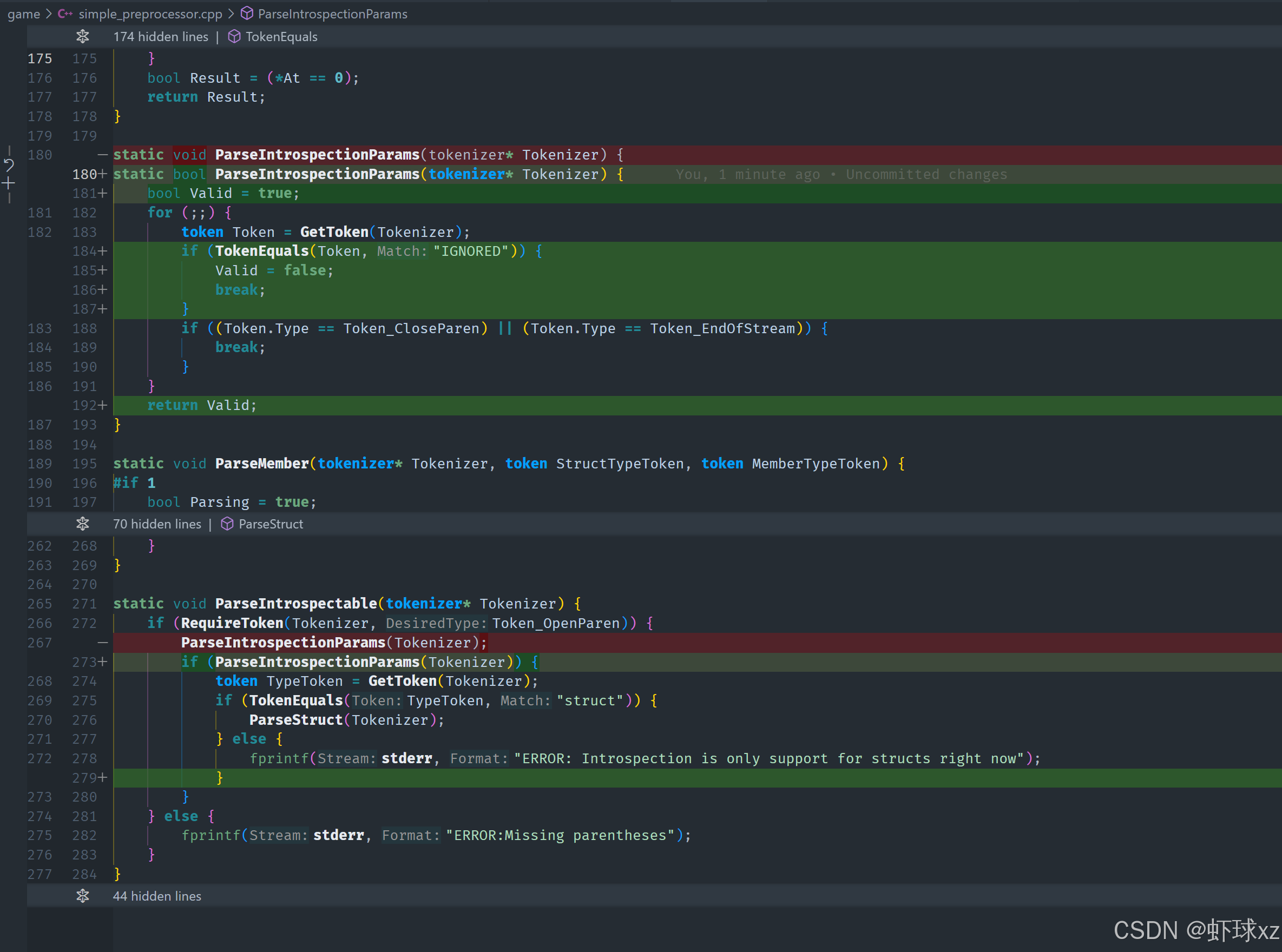The image size is (1282, 952).
Task: Click the 'Uncommitted changes' blame annotation
Action: [926, 175]
